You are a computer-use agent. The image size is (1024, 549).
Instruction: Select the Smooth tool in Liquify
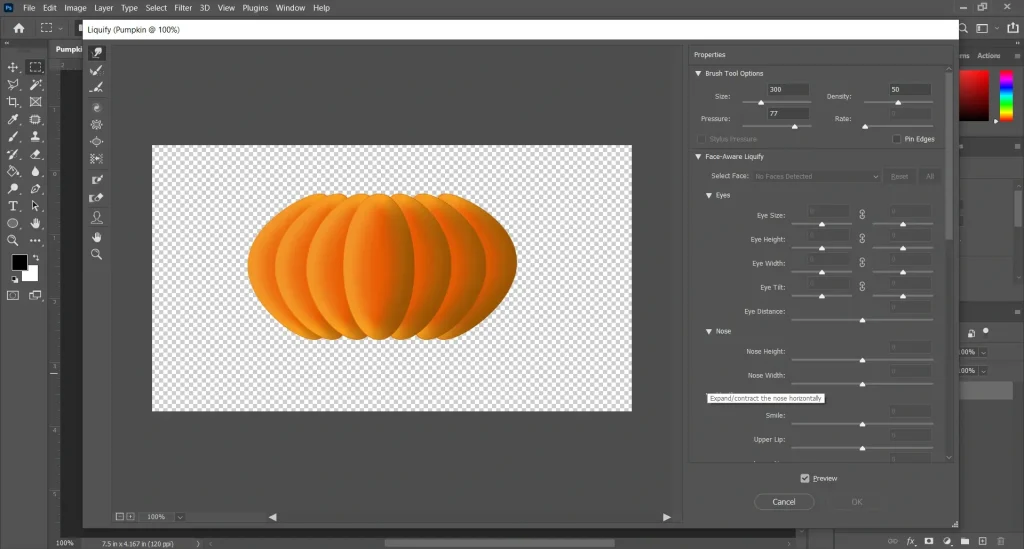[97, 87]
